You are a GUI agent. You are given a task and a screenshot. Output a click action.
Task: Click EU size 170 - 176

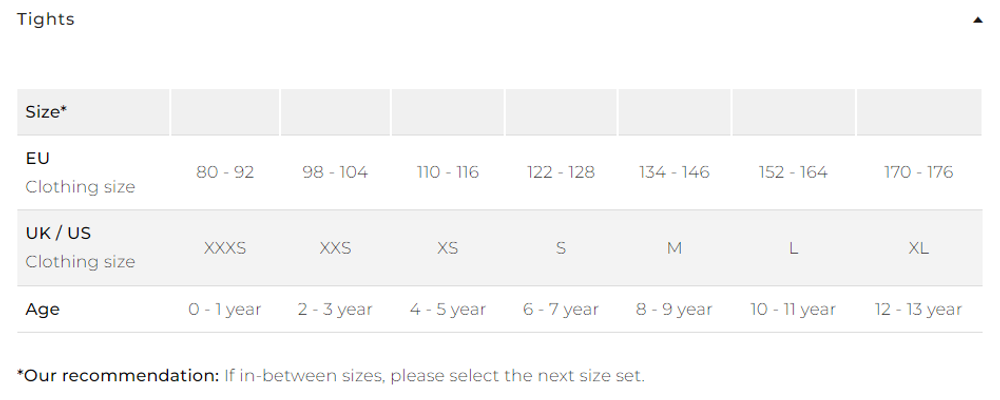coord(918,172)
